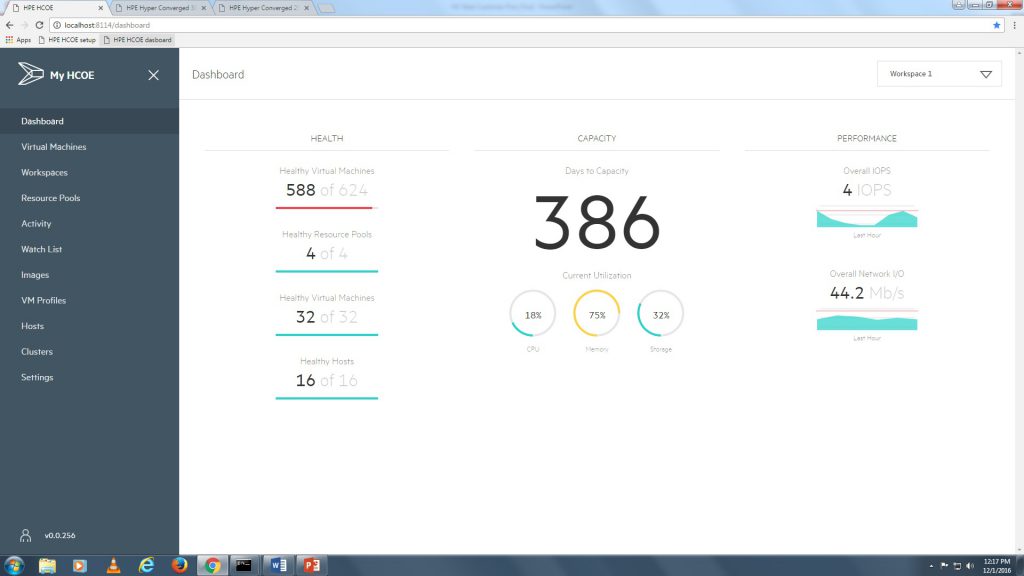
Task: Click the site info icon before localhost
Action: (x=57, y=25)
